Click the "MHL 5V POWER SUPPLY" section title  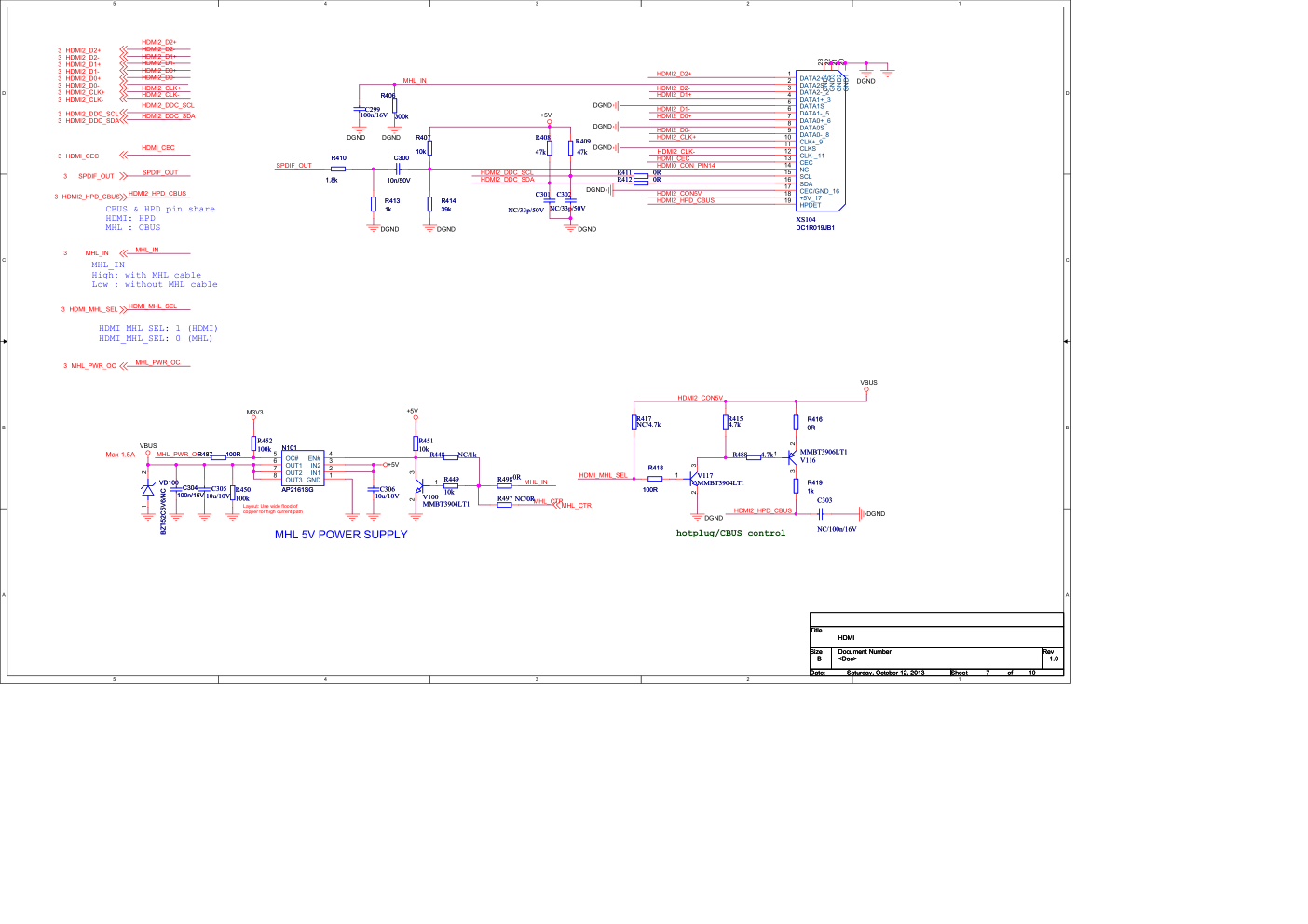pyautogui.click(x=341, y=535)
